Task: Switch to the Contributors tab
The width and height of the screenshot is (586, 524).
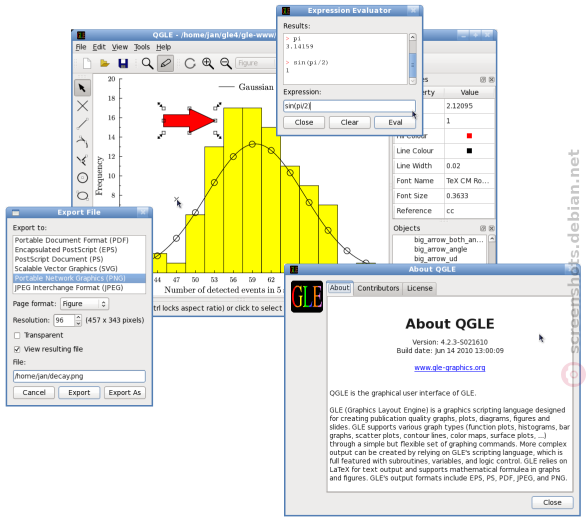Action: point(378,288)
